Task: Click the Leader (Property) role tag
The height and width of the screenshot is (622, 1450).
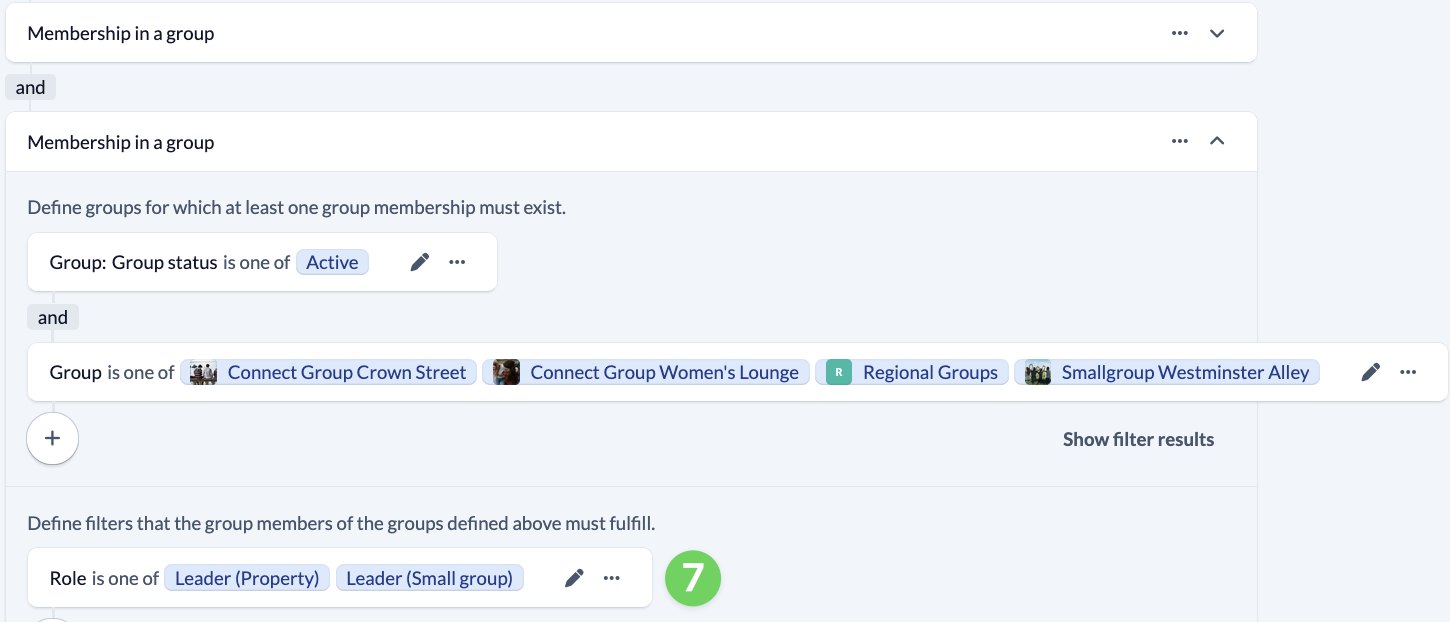Action: 247,578
